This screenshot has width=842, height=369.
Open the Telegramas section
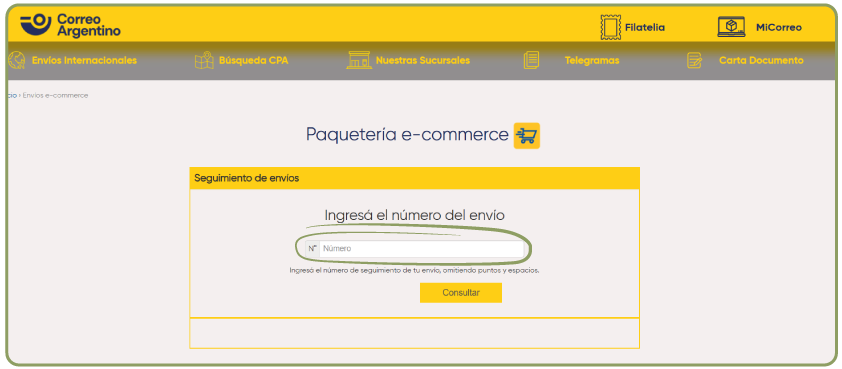pos(592,60)
